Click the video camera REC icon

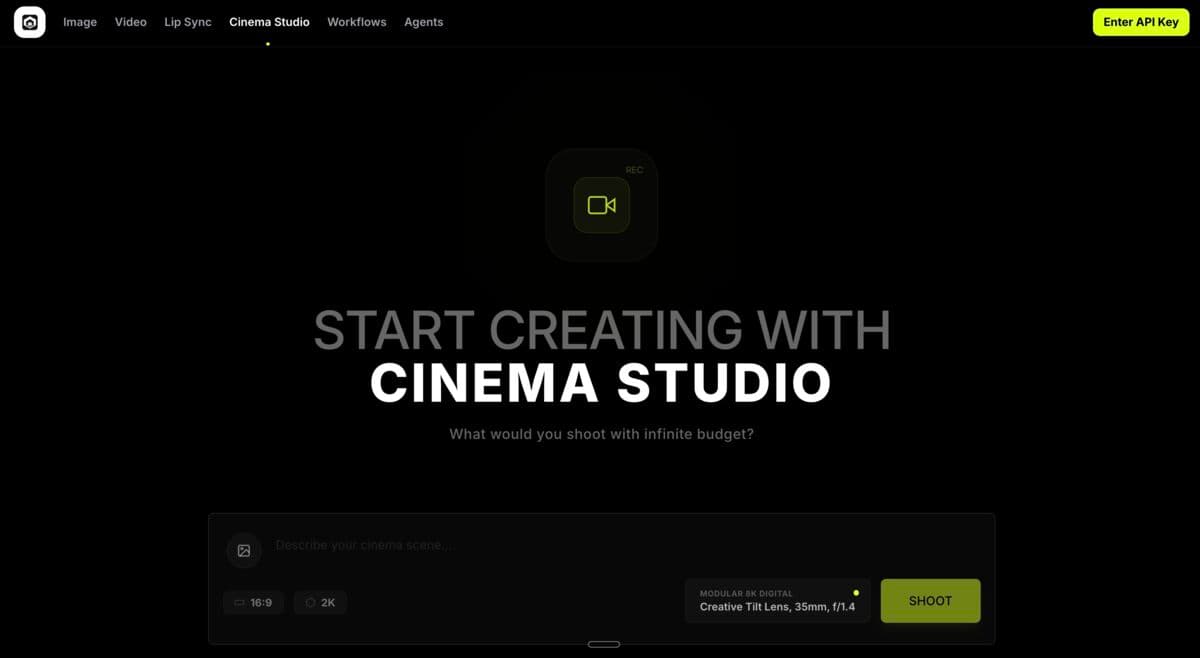(602, 205)
